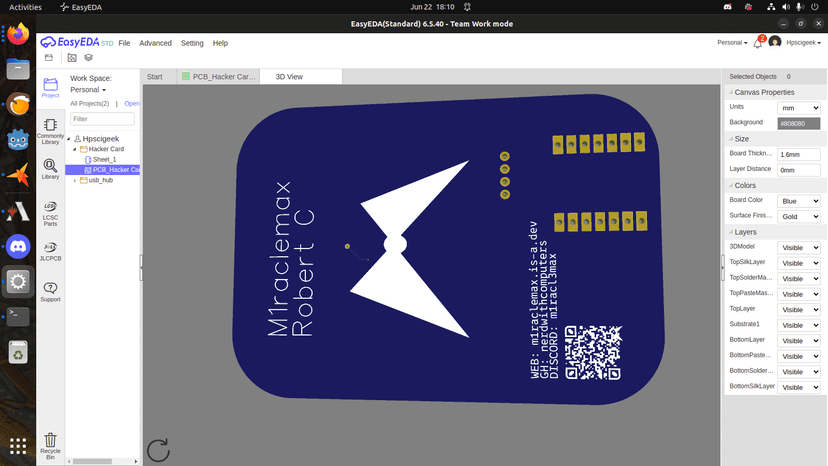This screenshot has width=828, height=466.
Task: Change 3DModel layer visibility setting
Action: (800, 247)
